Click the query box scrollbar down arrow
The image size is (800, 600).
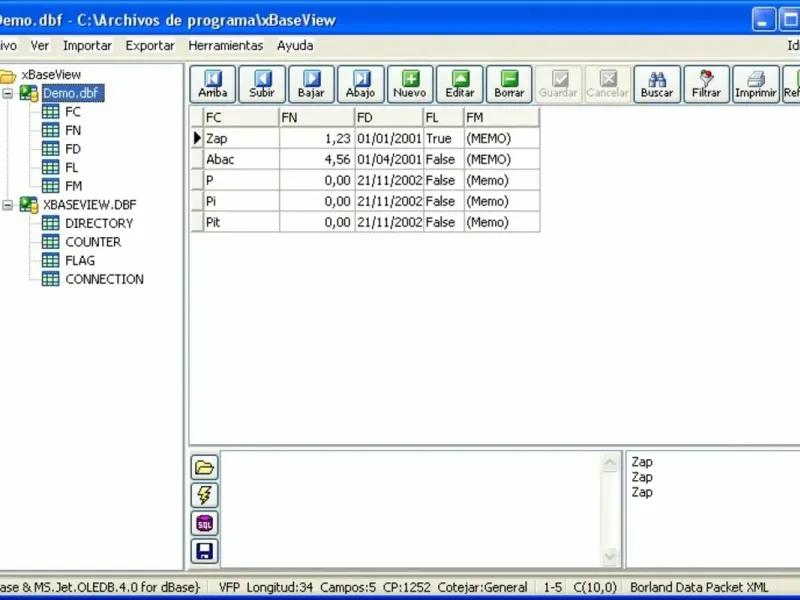click(x=610, y=556)
